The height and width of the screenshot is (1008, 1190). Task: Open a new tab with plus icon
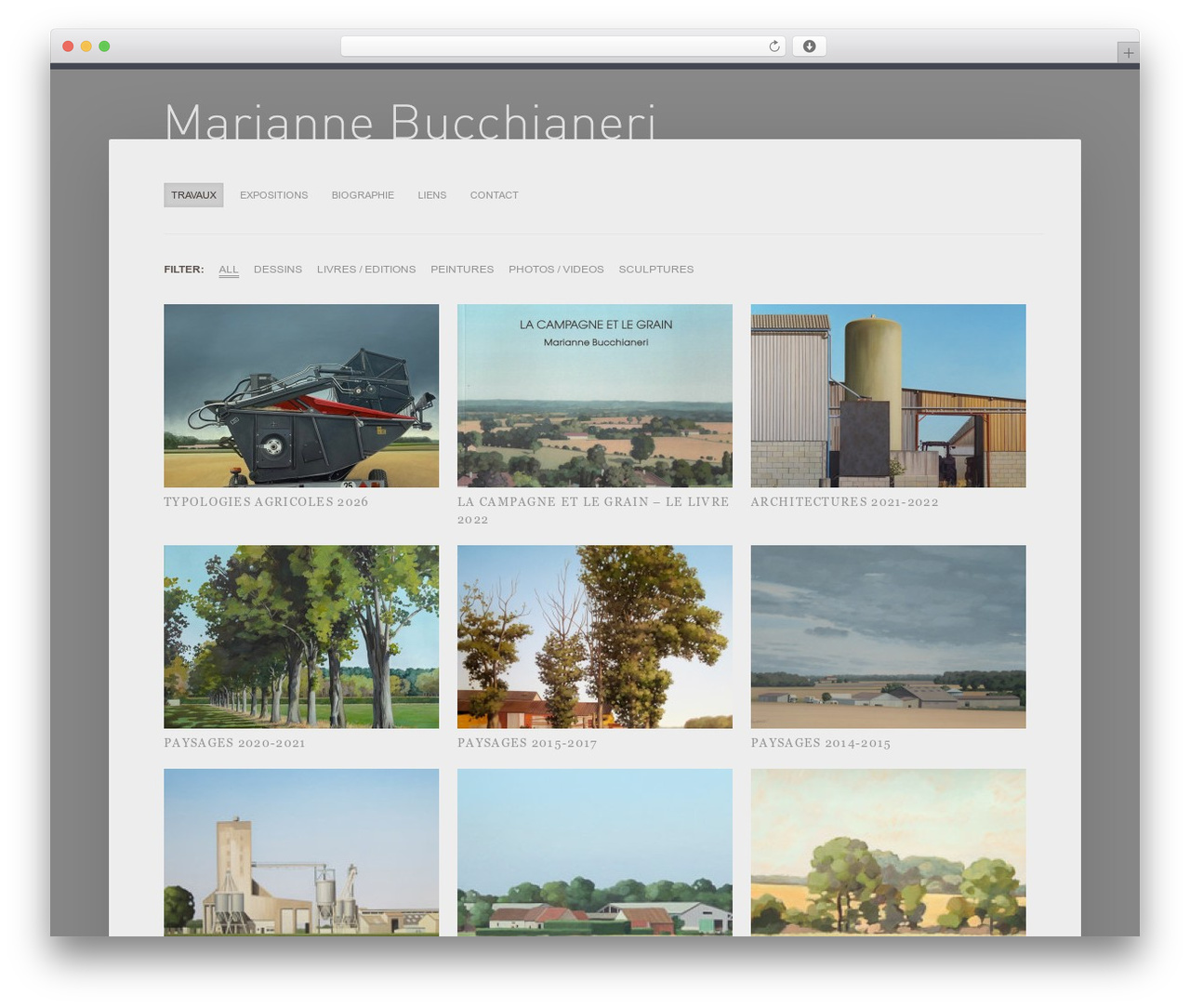click(x=1128, y=52)
